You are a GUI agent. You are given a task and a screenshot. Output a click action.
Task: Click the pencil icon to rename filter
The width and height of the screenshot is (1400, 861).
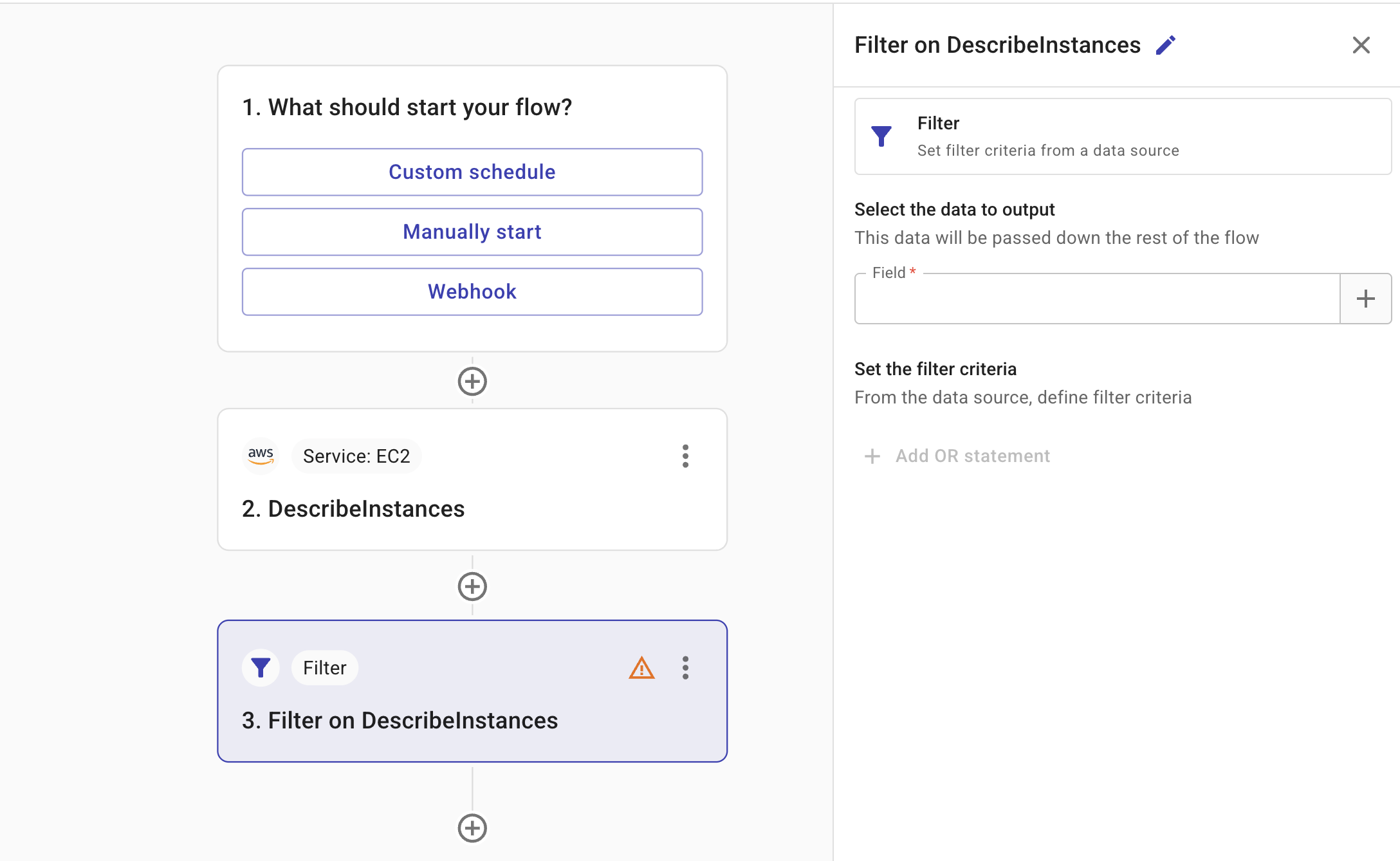[x=1165, y=46]
